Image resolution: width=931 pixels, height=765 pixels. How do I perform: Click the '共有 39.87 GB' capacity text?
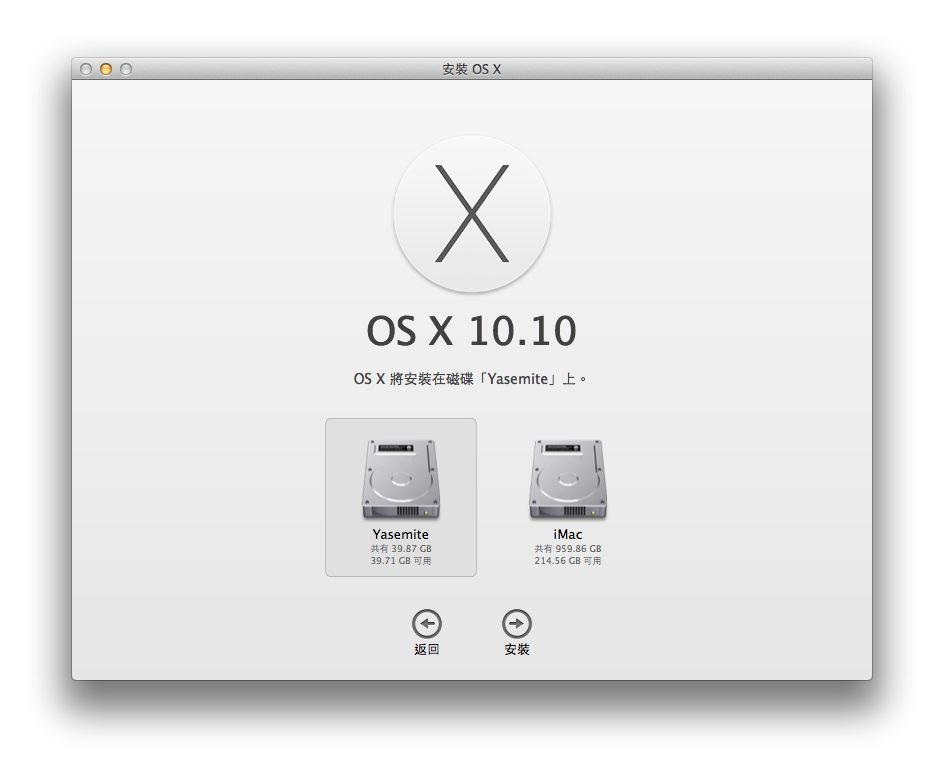tap(401, 548)
